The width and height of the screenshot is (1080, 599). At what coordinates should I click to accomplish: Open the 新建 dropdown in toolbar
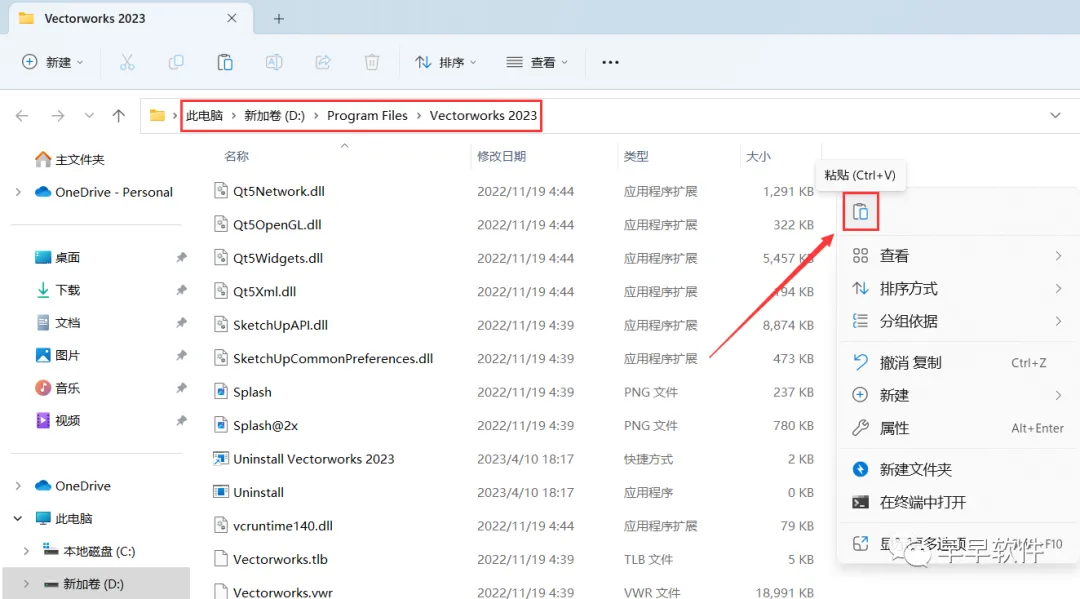click(53, 63)
